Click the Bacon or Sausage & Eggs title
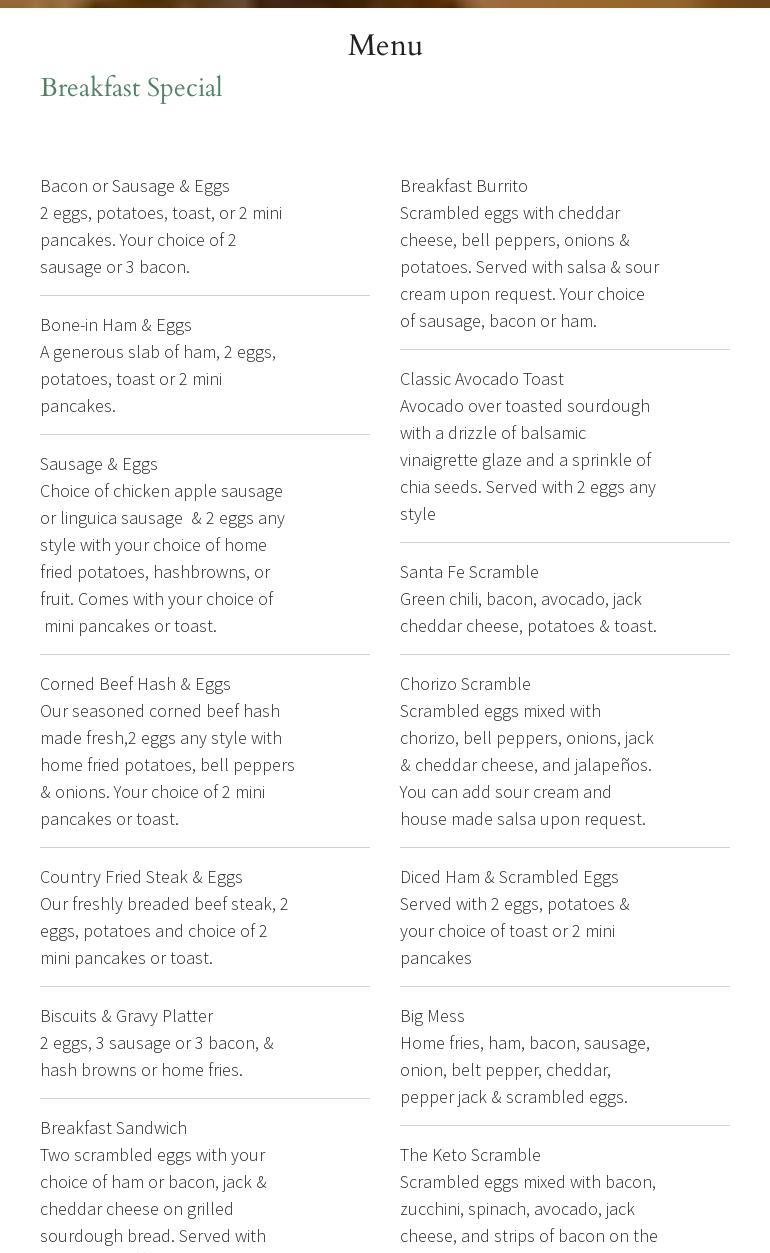Screen dimensions: 770x1253 point(135,186)
